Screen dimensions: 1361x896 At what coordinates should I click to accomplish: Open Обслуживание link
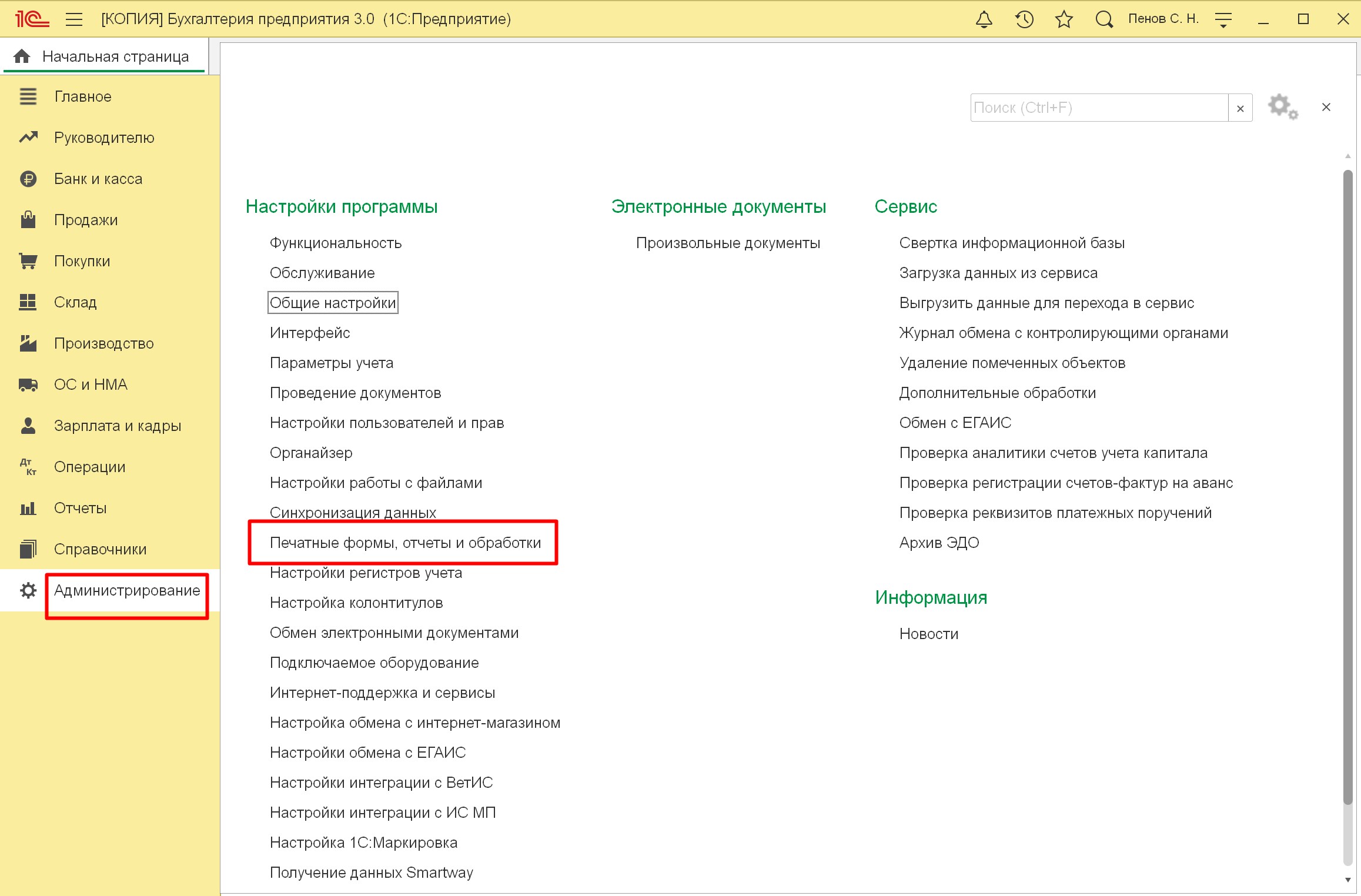(x=322, y=273)
